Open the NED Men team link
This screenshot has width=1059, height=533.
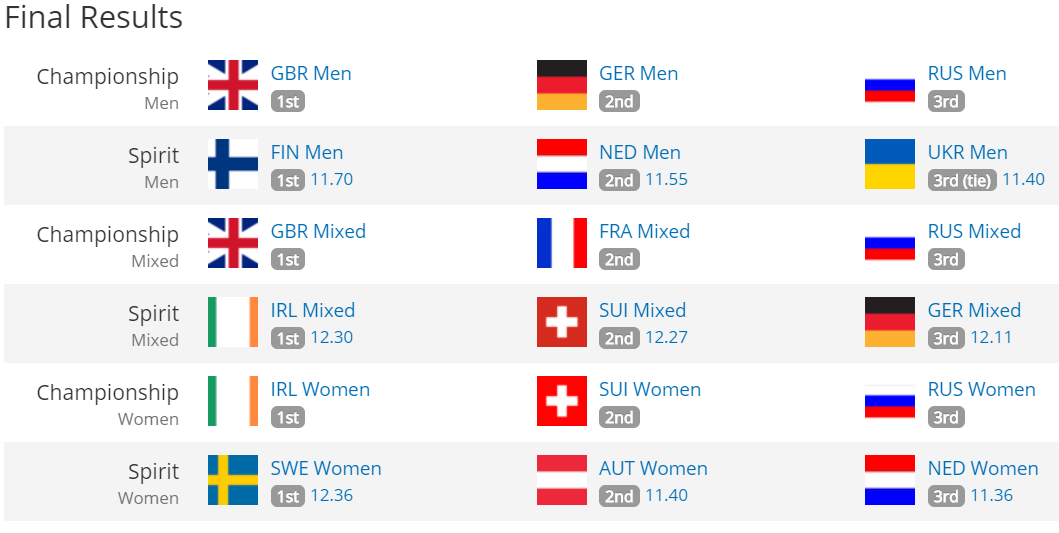(640, 152)
